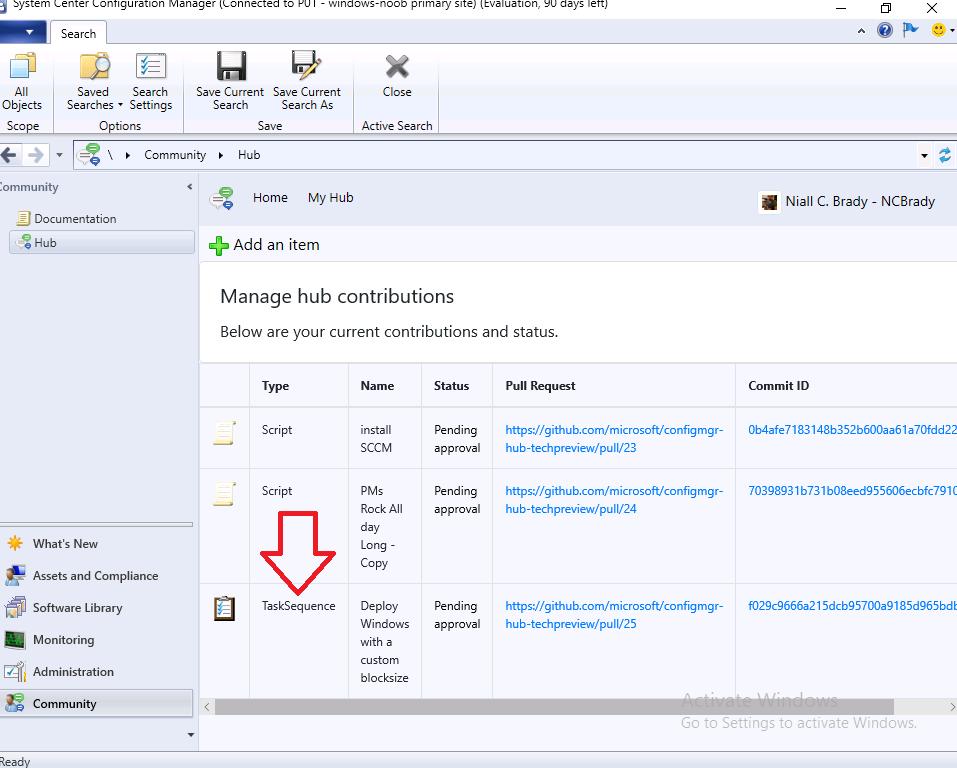Click Save Current Search floppy icon
The height and width of the screenshot is (768, 957).
[x=231, y=66]
